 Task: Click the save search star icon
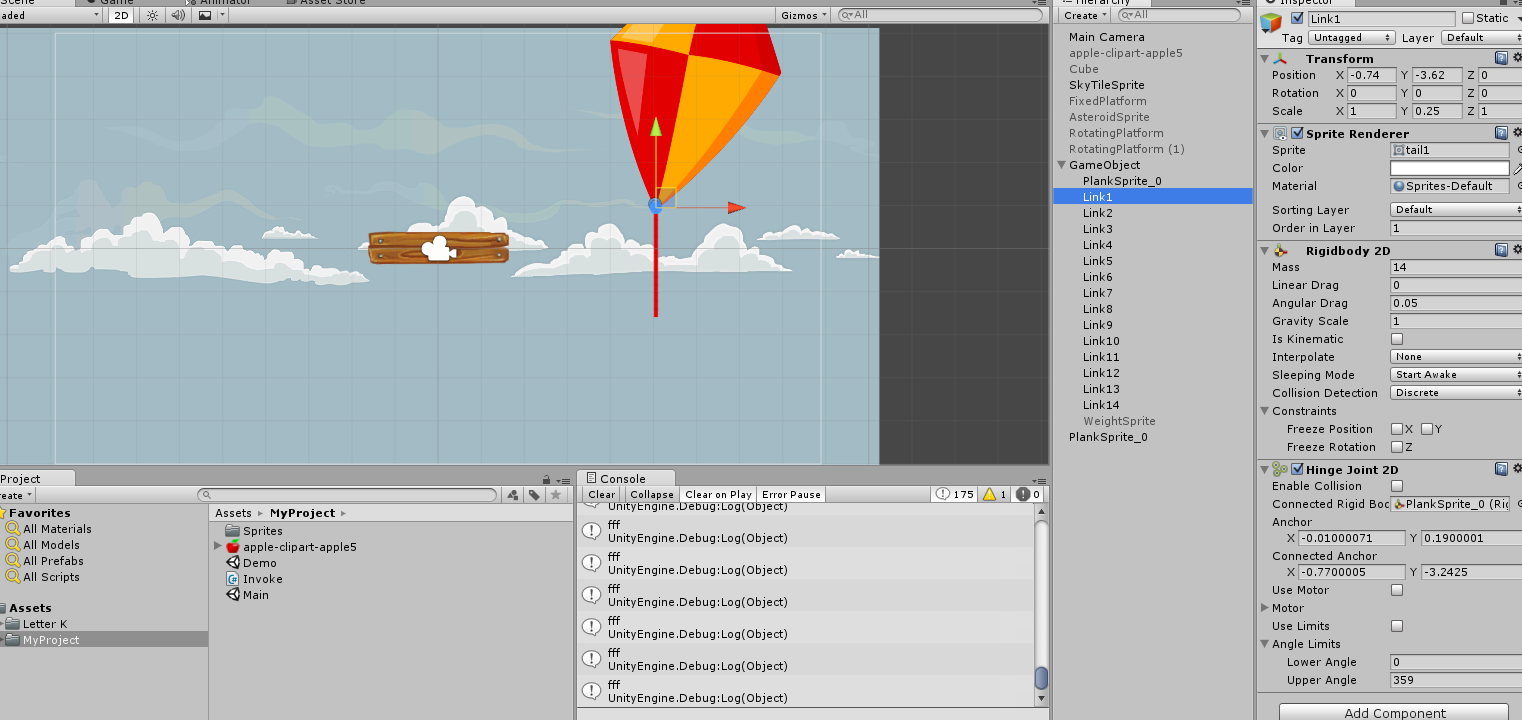point(556,495)
